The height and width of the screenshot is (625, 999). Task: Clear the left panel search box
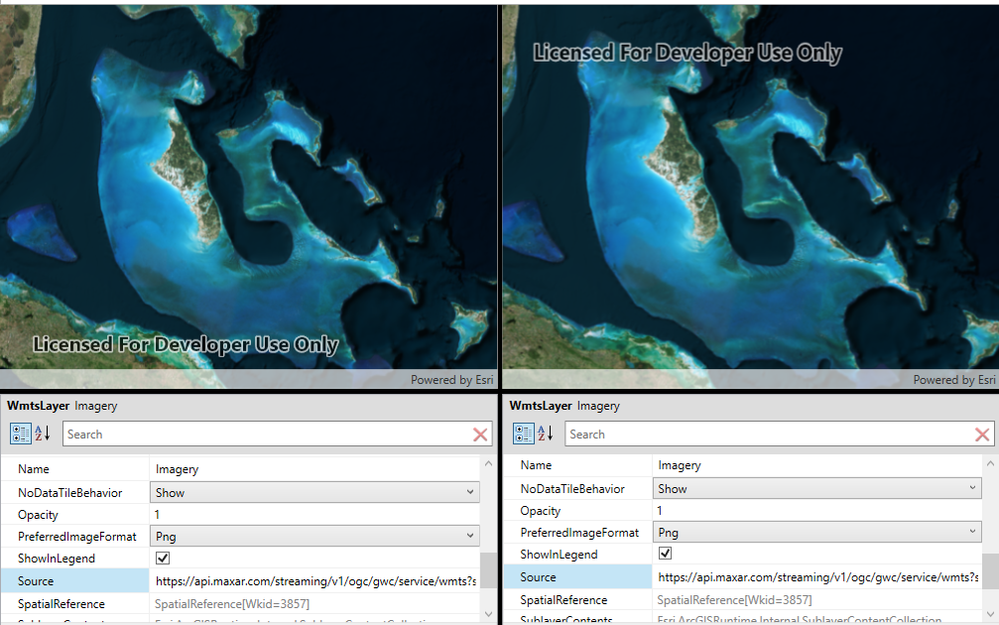(x=480, y=435)
